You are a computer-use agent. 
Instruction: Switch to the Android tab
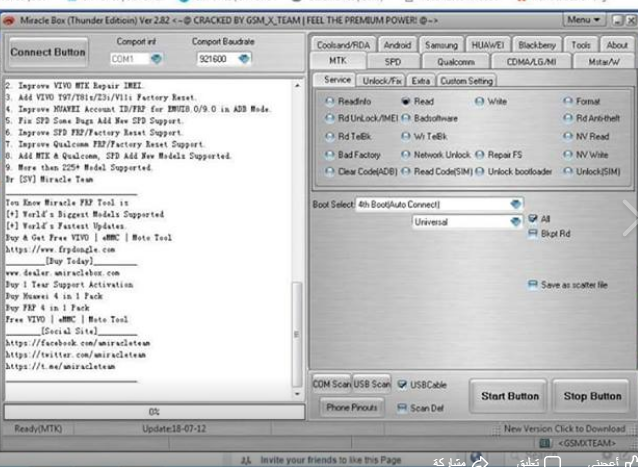coord(397,45)
